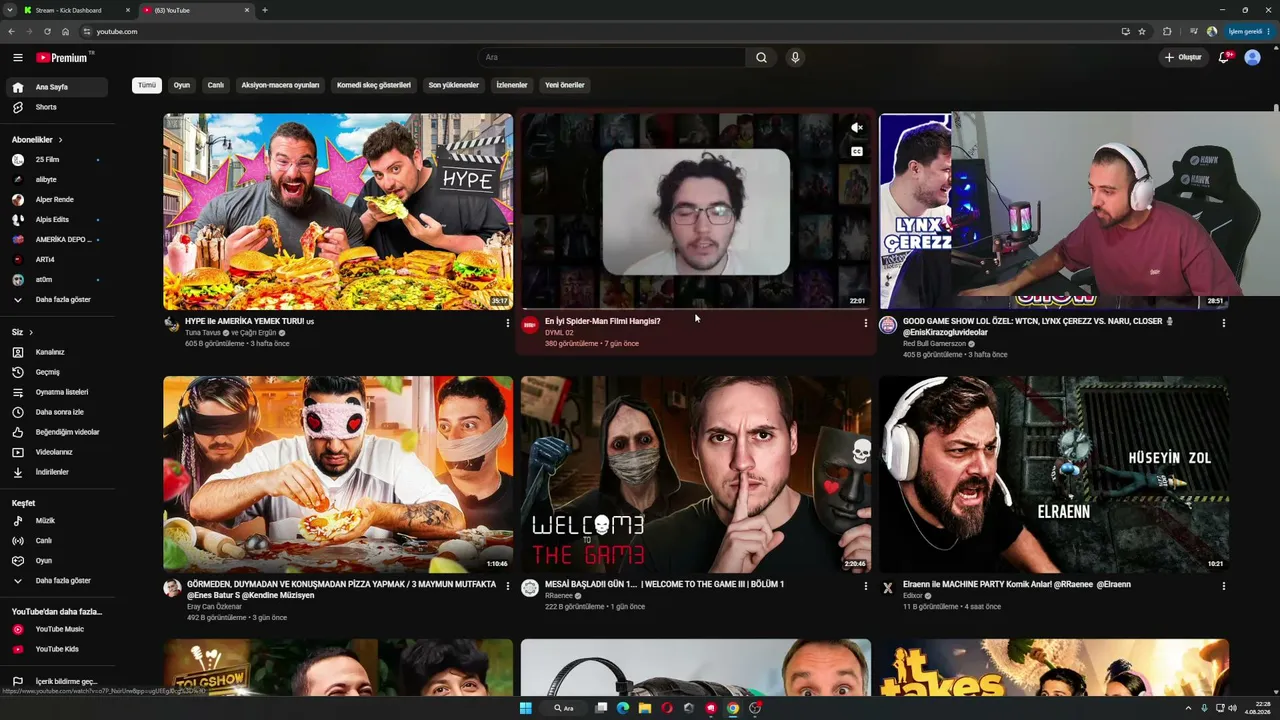This screenshot has height=720, width=1280.
Task: Expand the Siz section heading
Action: 22,332
